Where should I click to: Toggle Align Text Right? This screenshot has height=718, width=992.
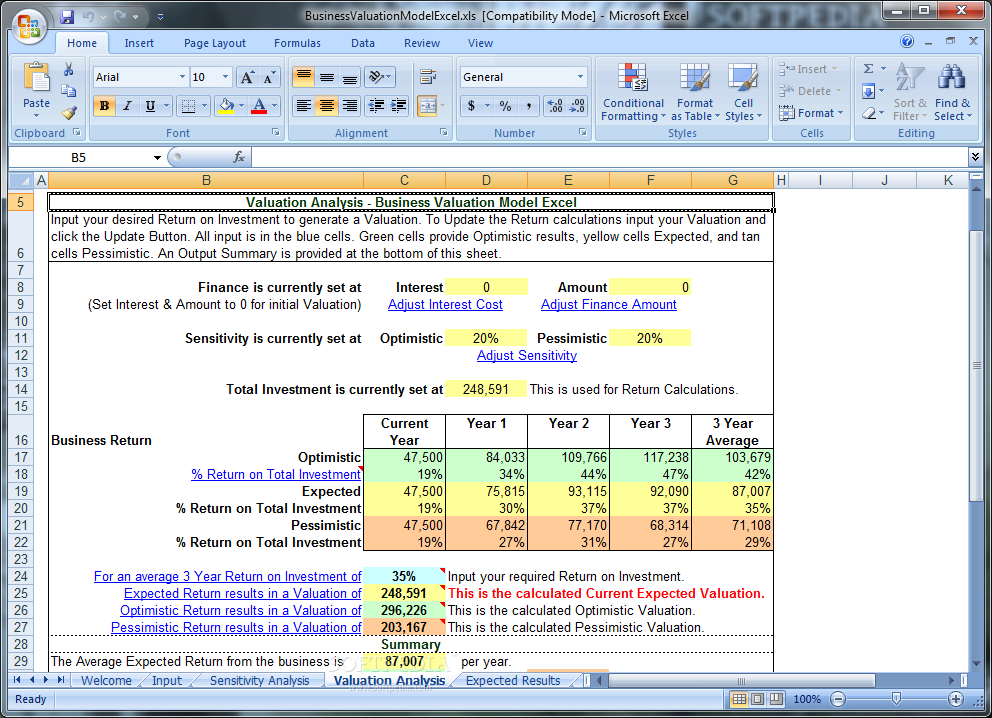pos(349,106)
